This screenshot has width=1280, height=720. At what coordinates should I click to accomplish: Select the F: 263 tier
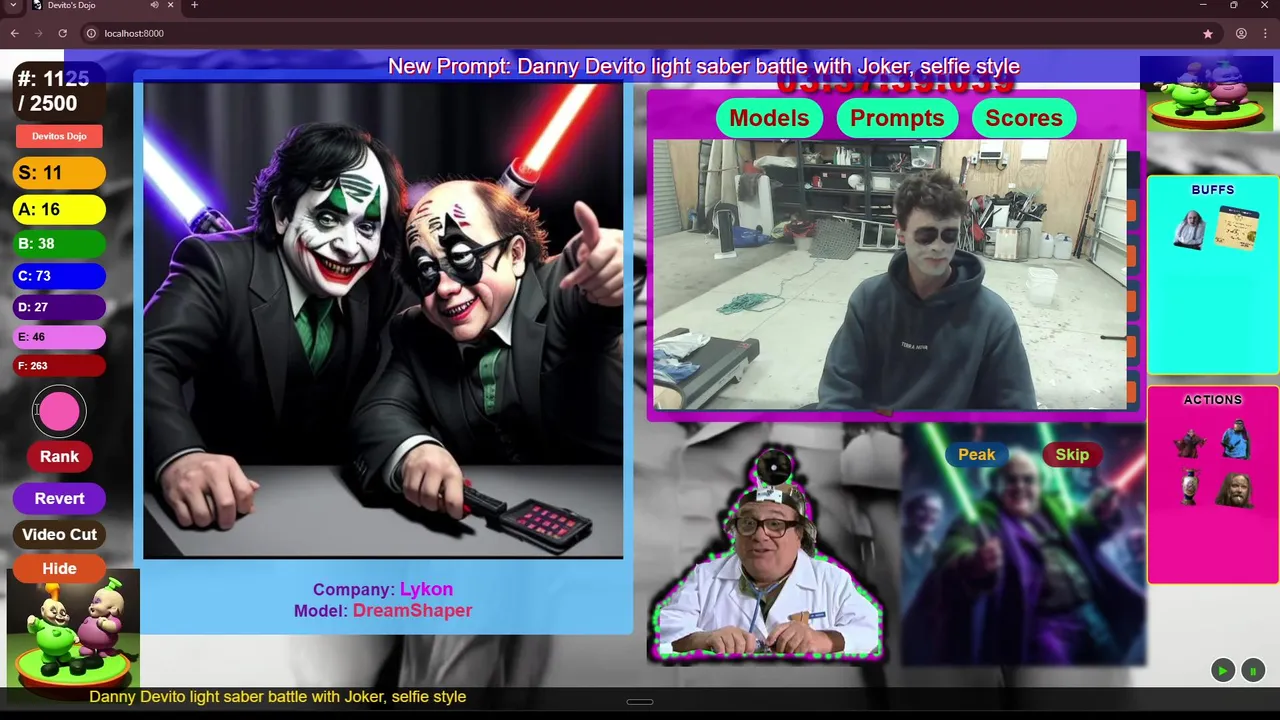coord(59,366)
